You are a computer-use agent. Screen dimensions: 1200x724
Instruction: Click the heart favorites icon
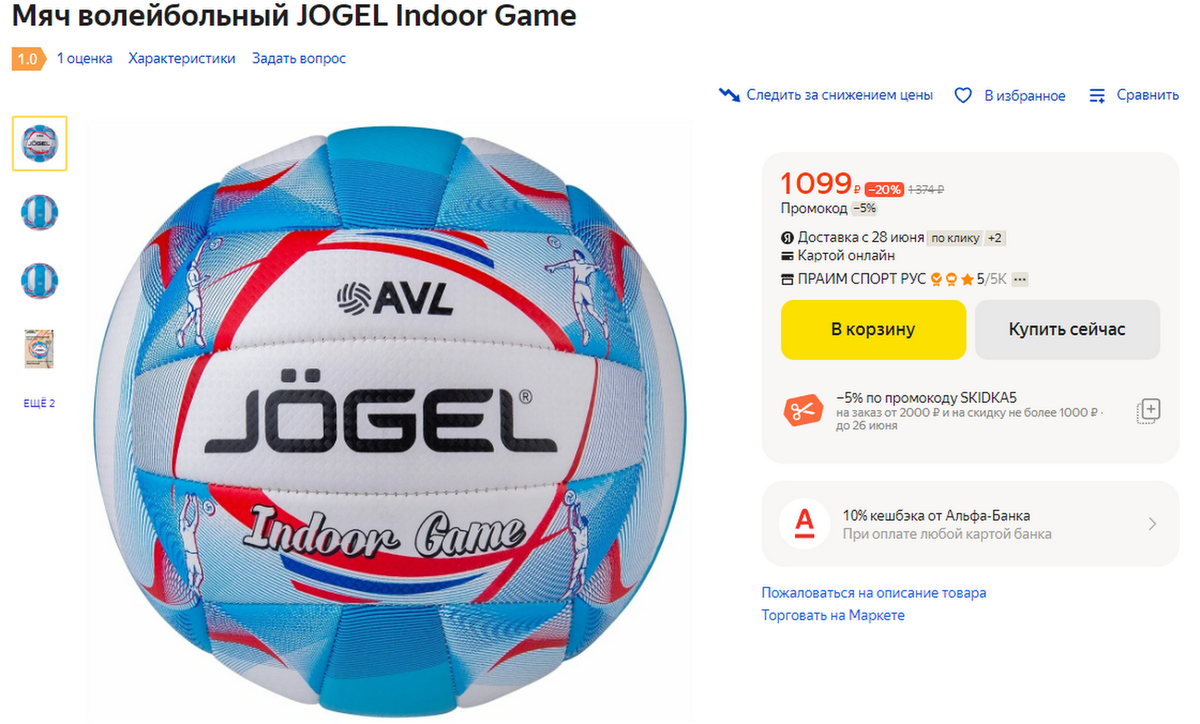(x=963, y=95)
